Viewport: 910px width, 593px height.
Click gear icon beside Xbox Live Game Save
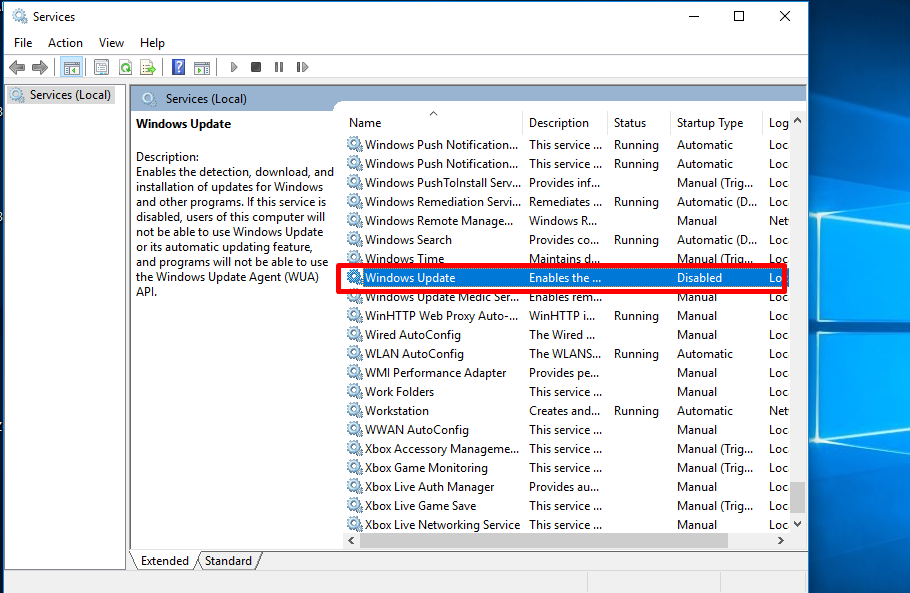pos(355,505)
